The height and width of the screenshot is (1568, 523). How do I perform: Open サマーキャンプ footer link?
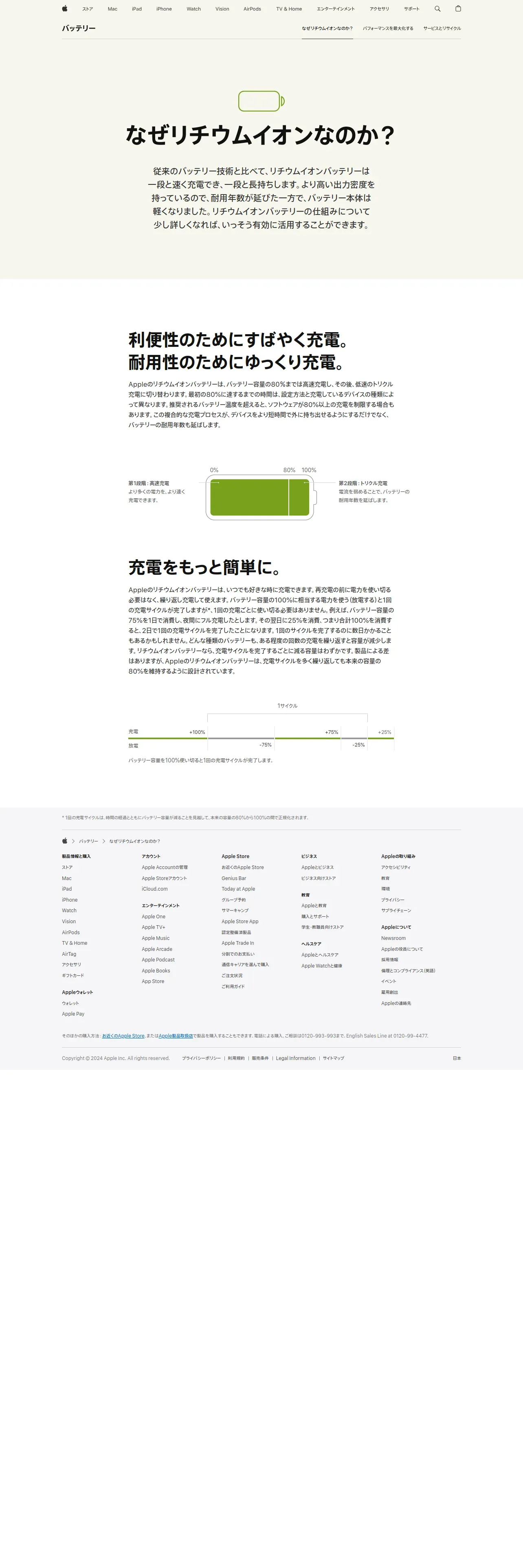[235, 911]
